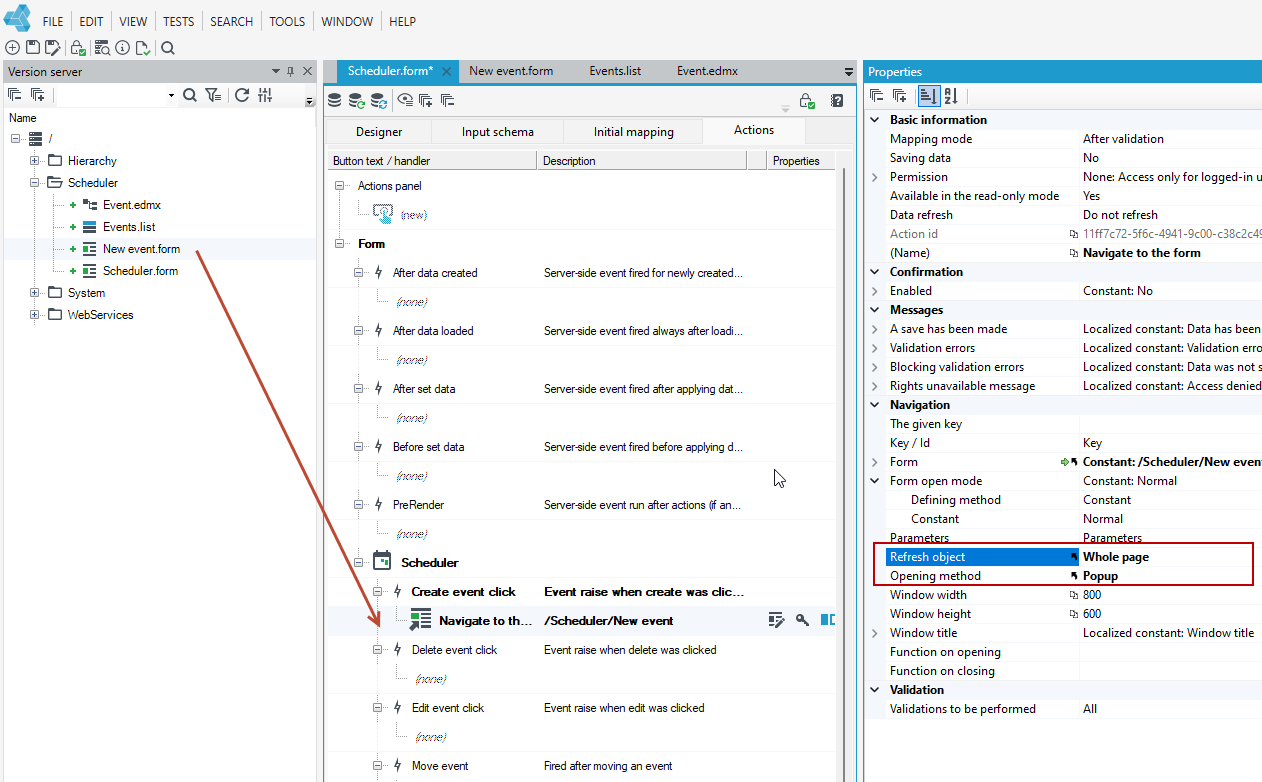The height and width of the screenshot is (782, 1262).
Task: Click the alphabetical sort icon in Properties toolbar
Action: coord(951,96)
